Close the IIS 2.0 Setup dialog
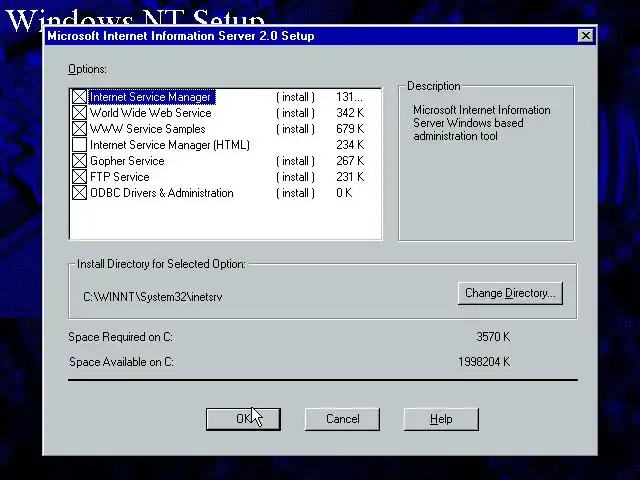 [586, 36]
